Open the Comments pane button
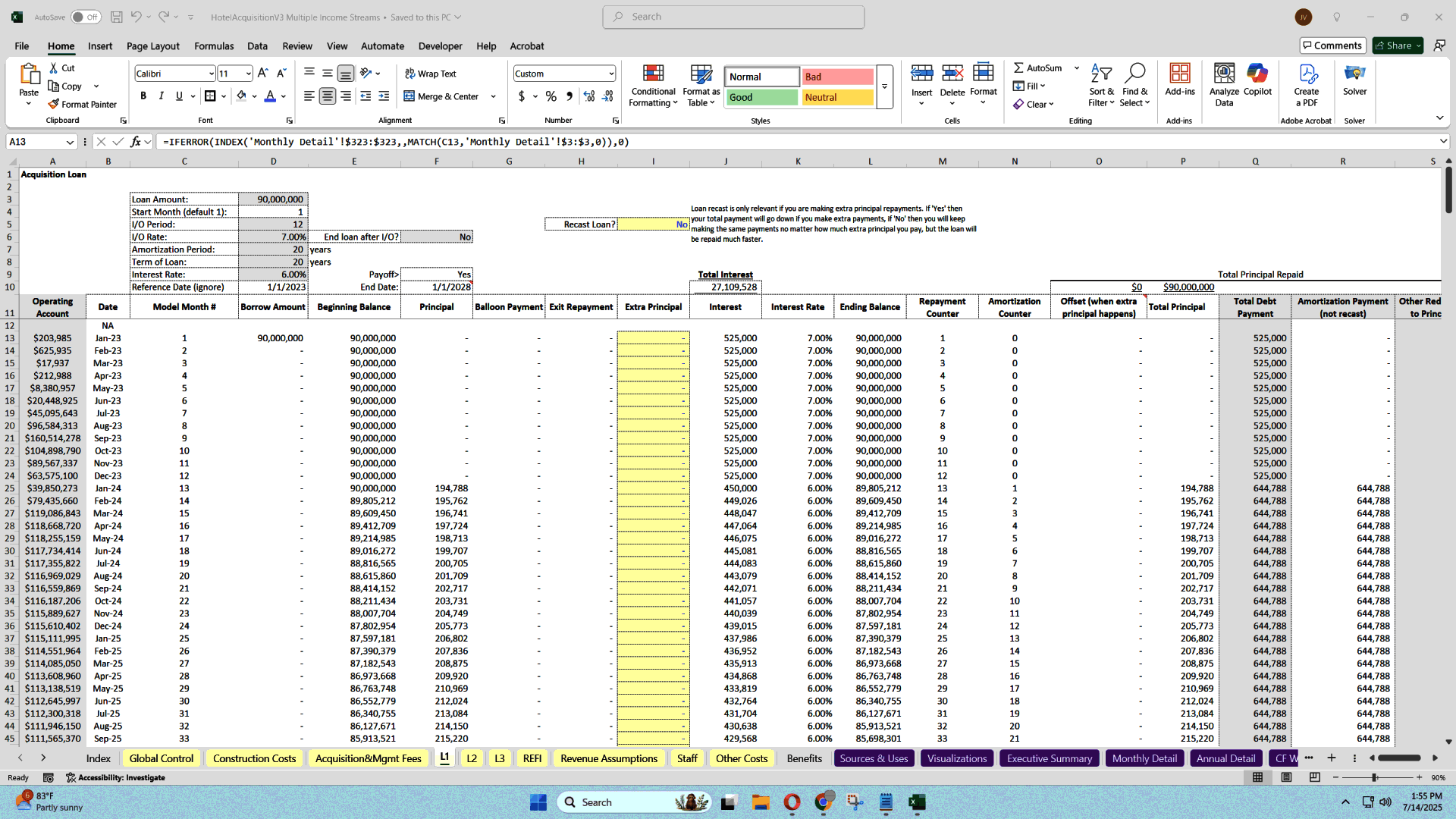Screen dimensions: 1456x819 point(1332,45)
